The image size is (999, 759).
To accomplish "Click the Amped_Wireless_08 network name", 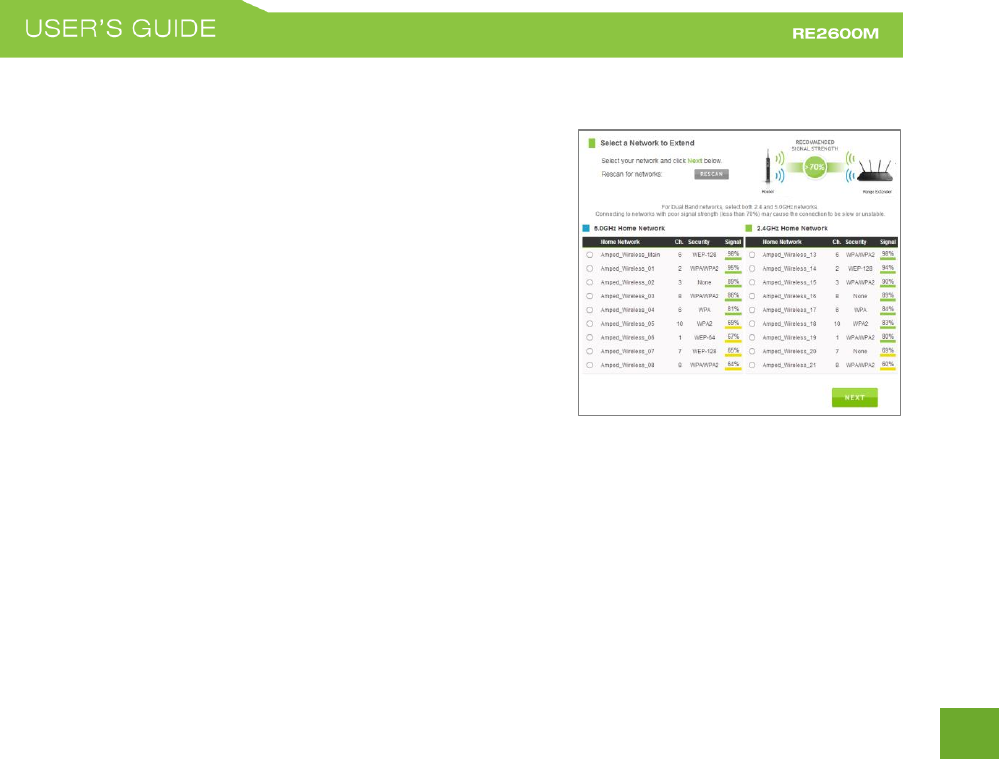I will pos(627,365).
